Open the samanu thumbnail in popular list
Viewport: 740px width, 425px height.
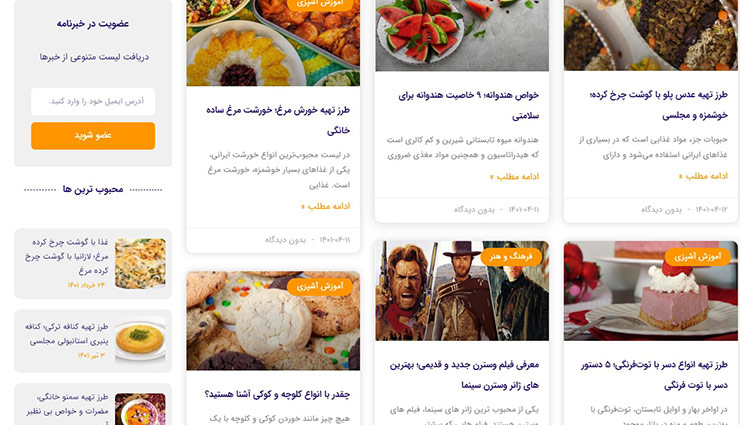140,409
